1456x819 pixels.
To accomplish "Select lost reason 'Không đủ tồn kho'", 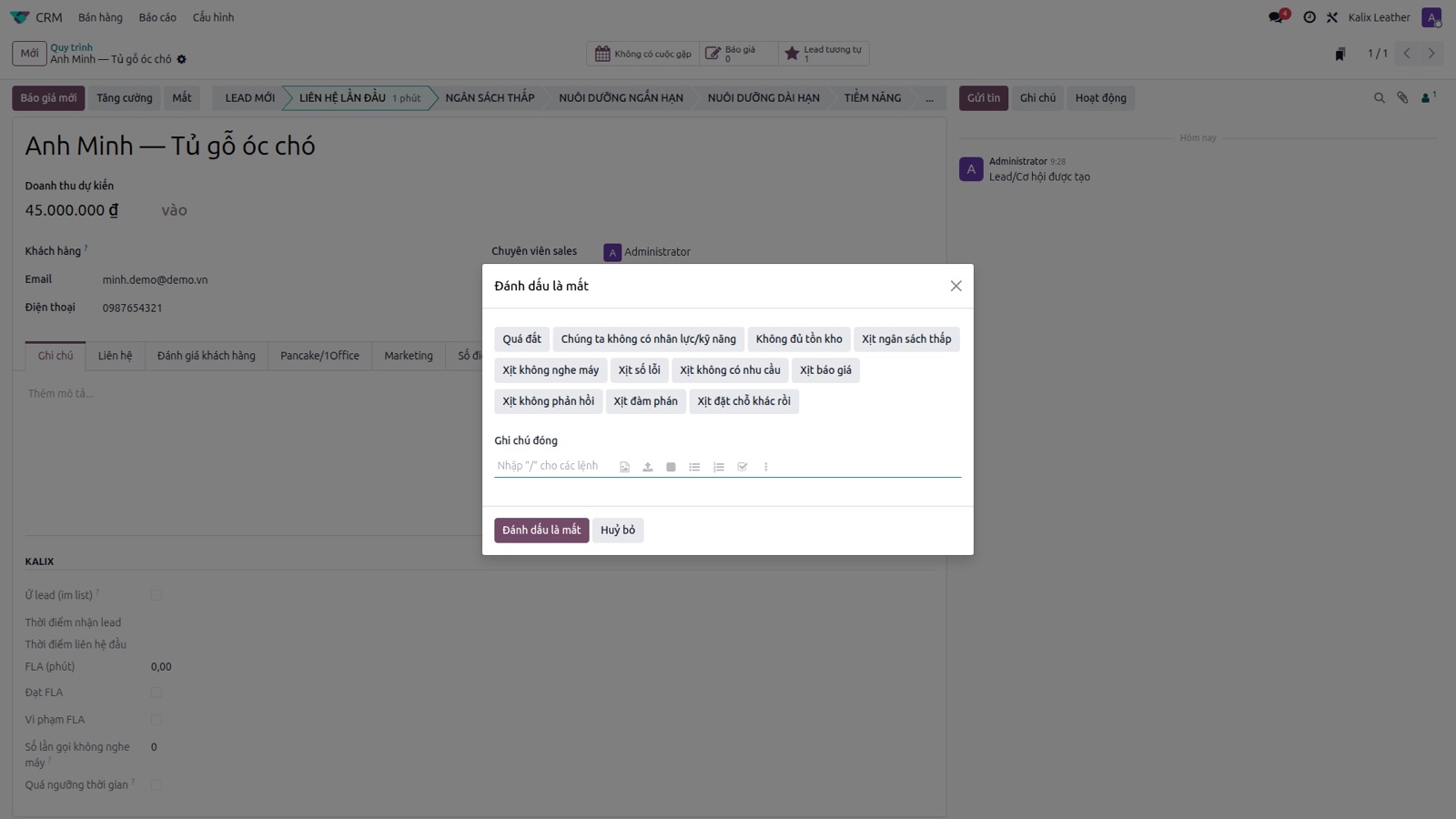I will pyautogui.click(x=799, y=339).
